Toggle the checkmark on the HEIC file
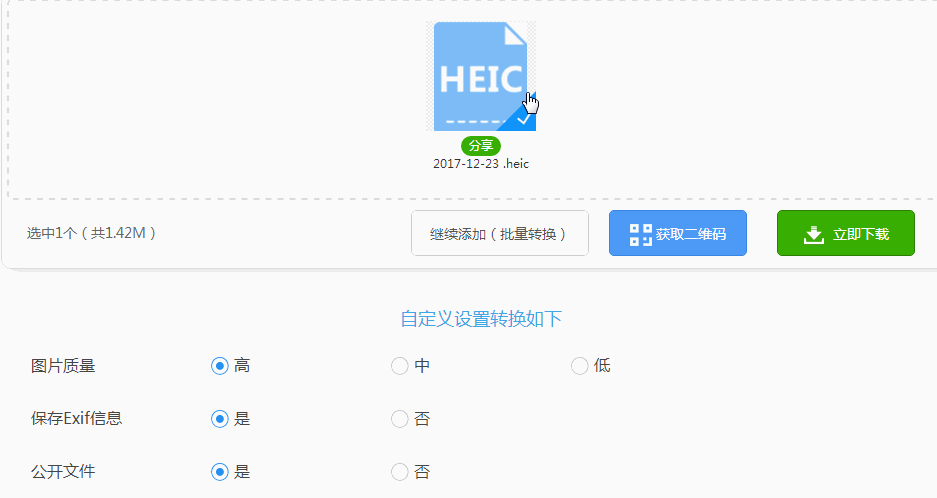The image size is (937, 498). 524,120
